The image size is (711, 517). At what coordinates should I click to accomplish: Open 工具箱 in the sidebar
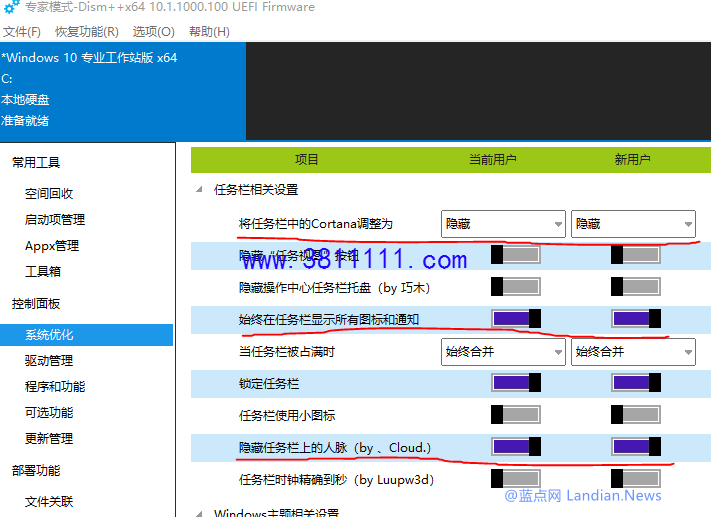point(43,272)
